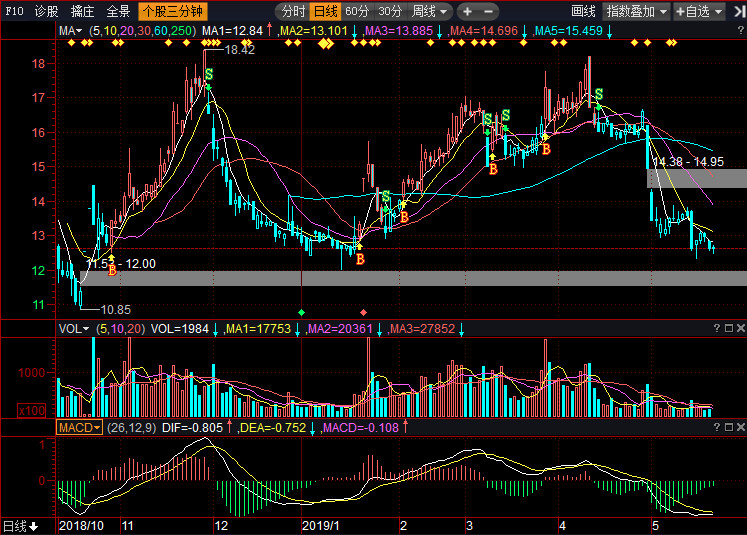Maximize the VOL indicator panel

[x=729, y=328]
